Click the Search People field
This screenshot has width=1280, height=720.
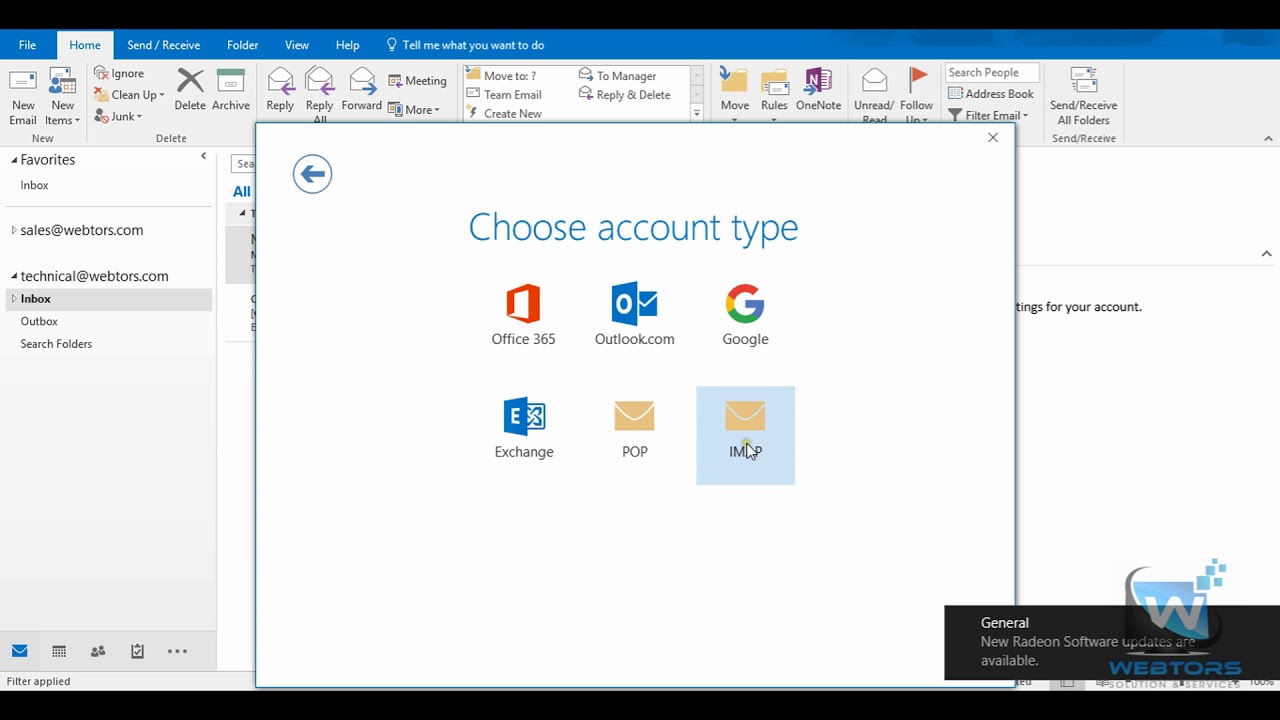coord(992,73)
